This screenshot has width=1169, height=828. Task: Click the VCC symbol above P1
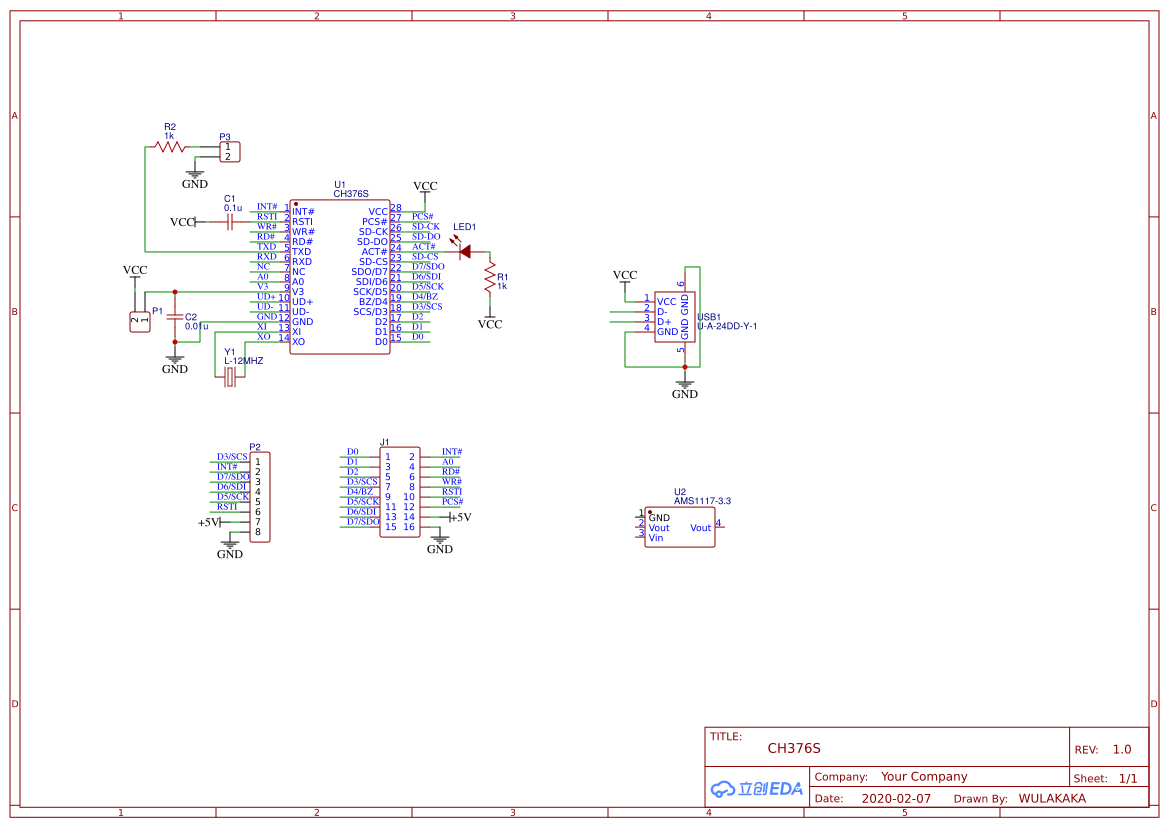click(x=135, y=274)
